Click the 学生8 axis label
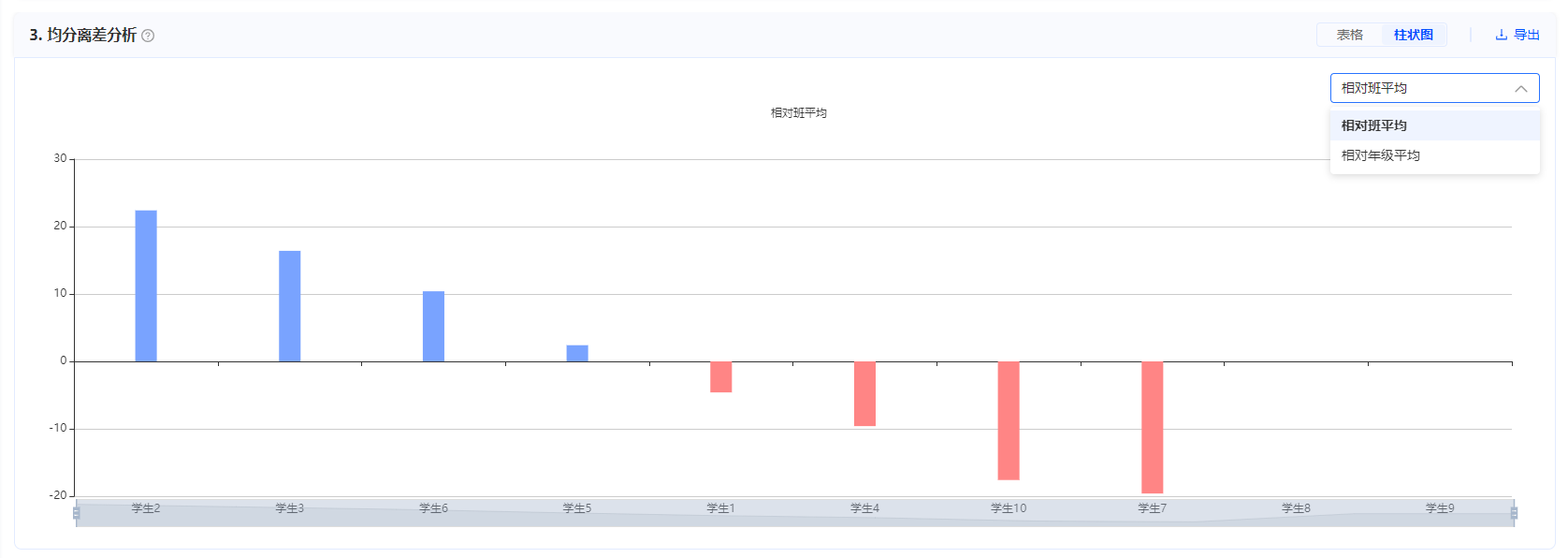1568x558 pixels. point(1296,508)
